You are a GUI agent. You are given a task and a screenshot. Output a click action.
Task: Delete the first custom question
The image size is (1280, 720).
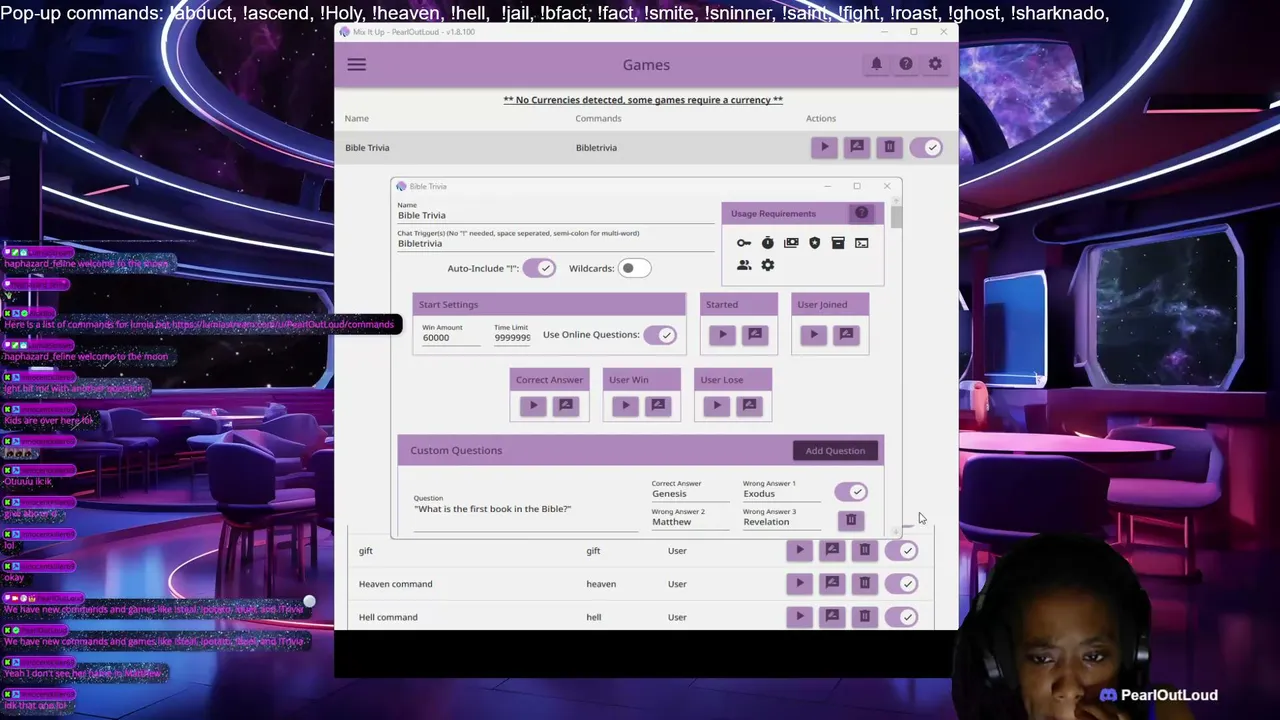coord(851,520)
